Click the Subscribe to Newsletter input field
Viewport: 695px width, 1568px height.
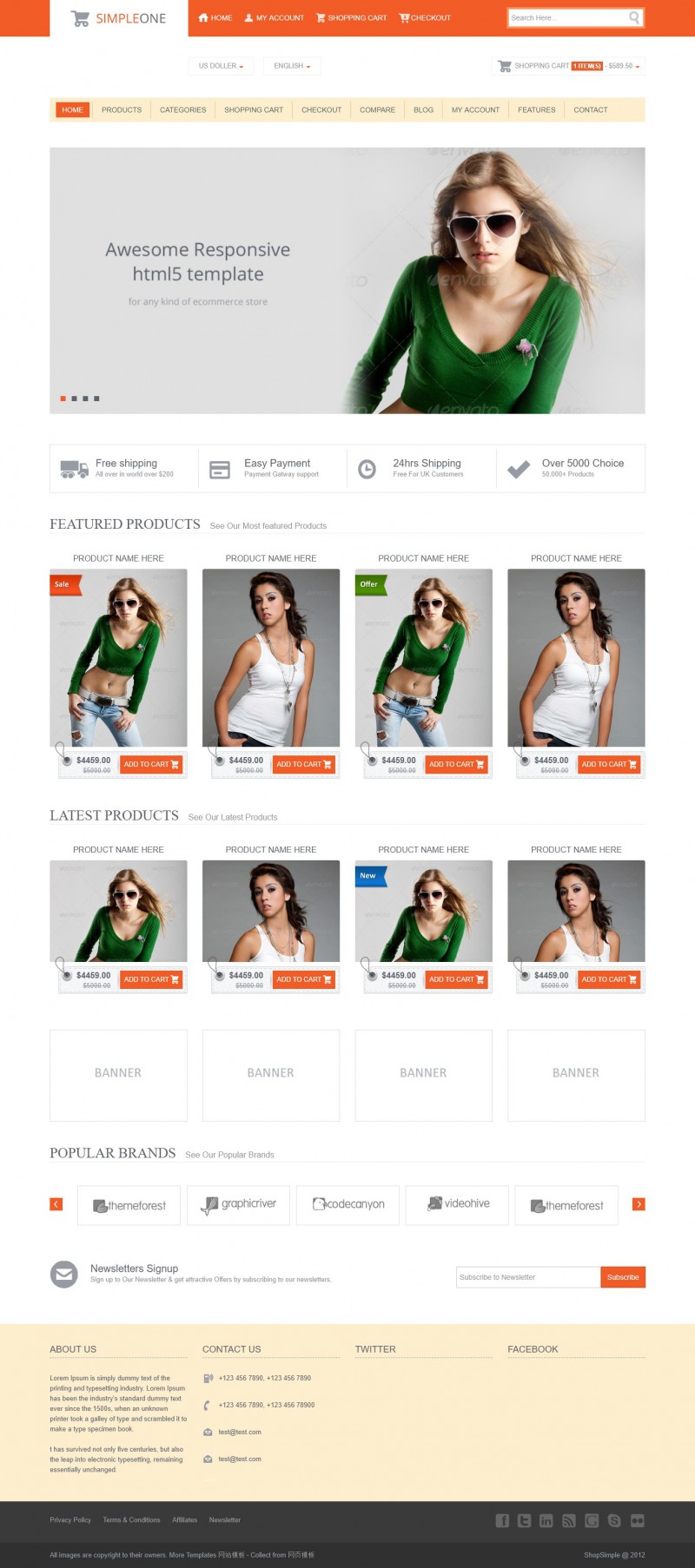pyautogui.click(x=528, y=1277)
